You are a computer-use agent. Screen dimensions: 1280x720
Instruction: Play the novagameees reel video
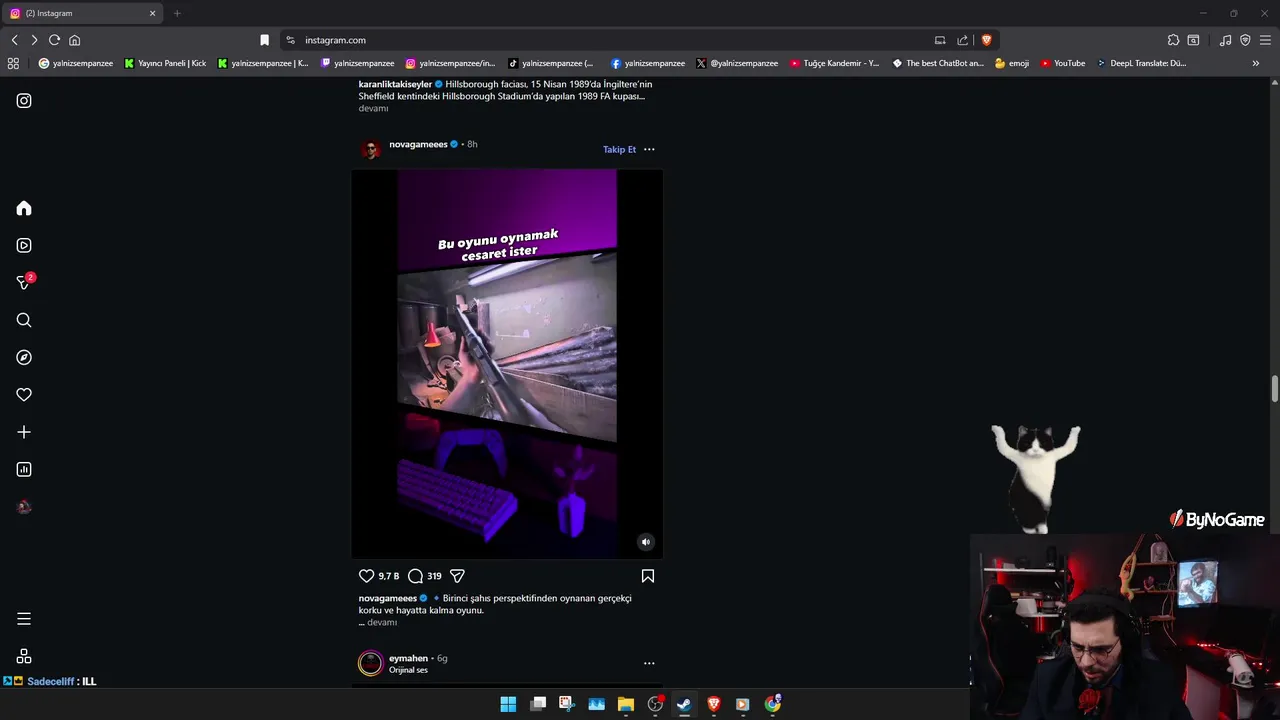(x=507, y=363)
